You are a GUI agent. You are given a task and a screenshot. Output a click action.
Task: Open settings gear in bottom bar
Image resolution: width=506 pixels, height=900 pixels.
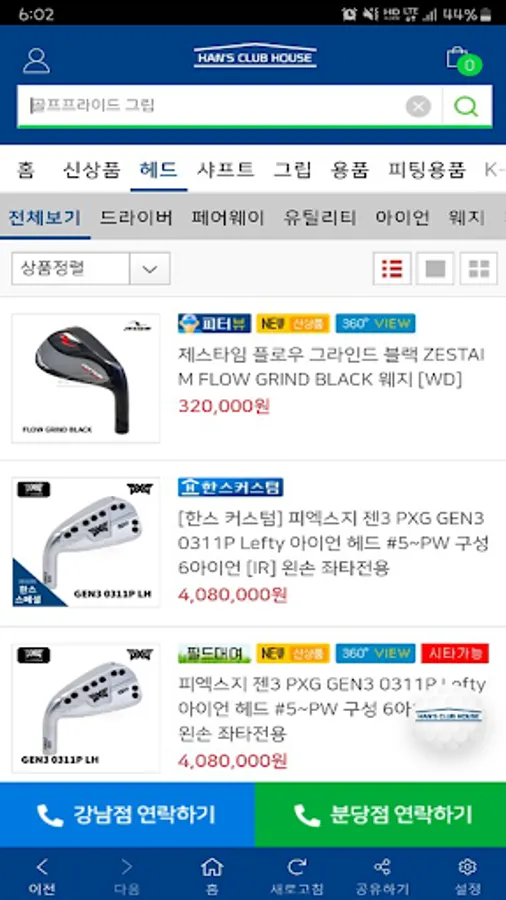467,875
